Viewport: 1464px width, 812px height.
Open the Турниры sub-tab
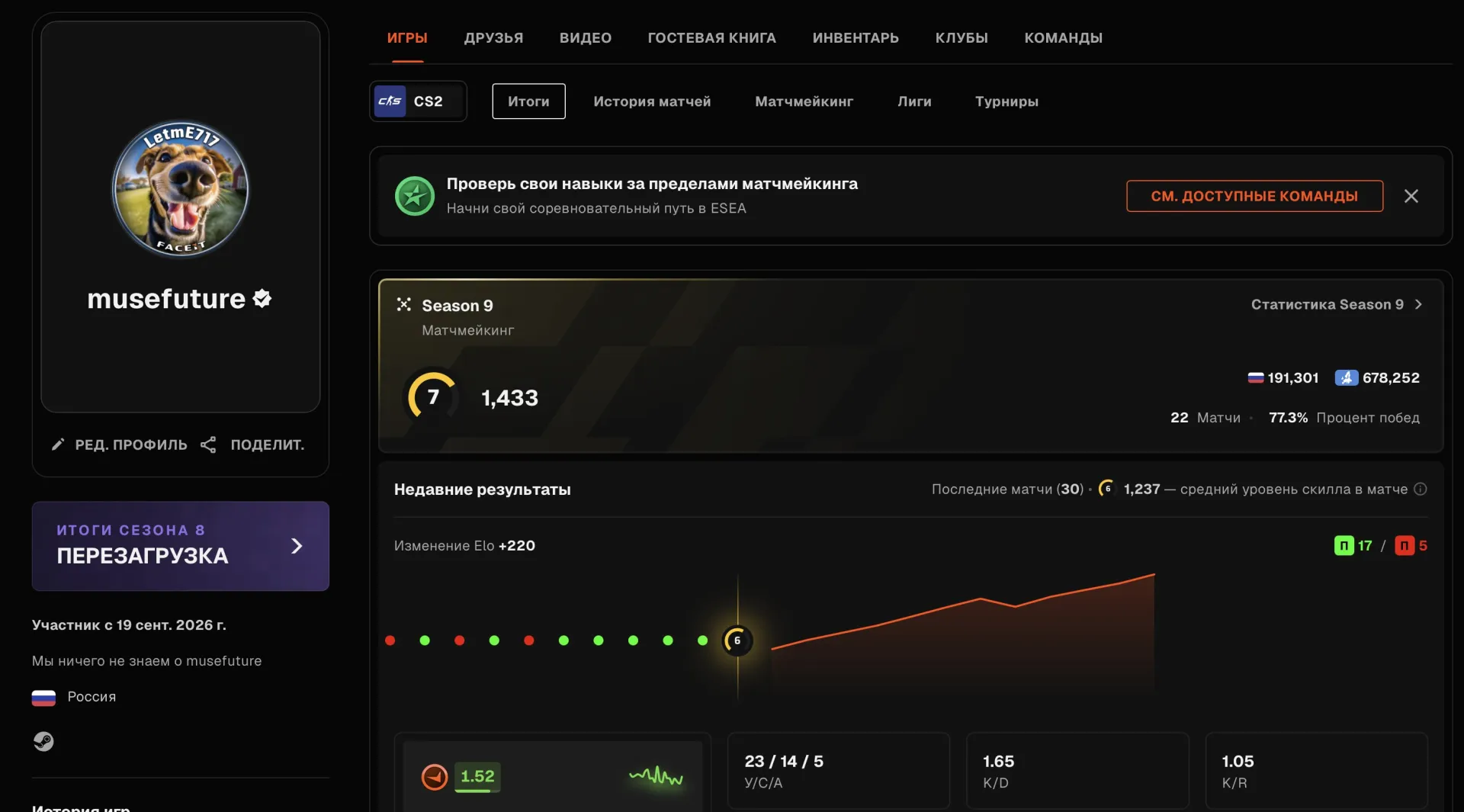click(x=1006, y=101)
